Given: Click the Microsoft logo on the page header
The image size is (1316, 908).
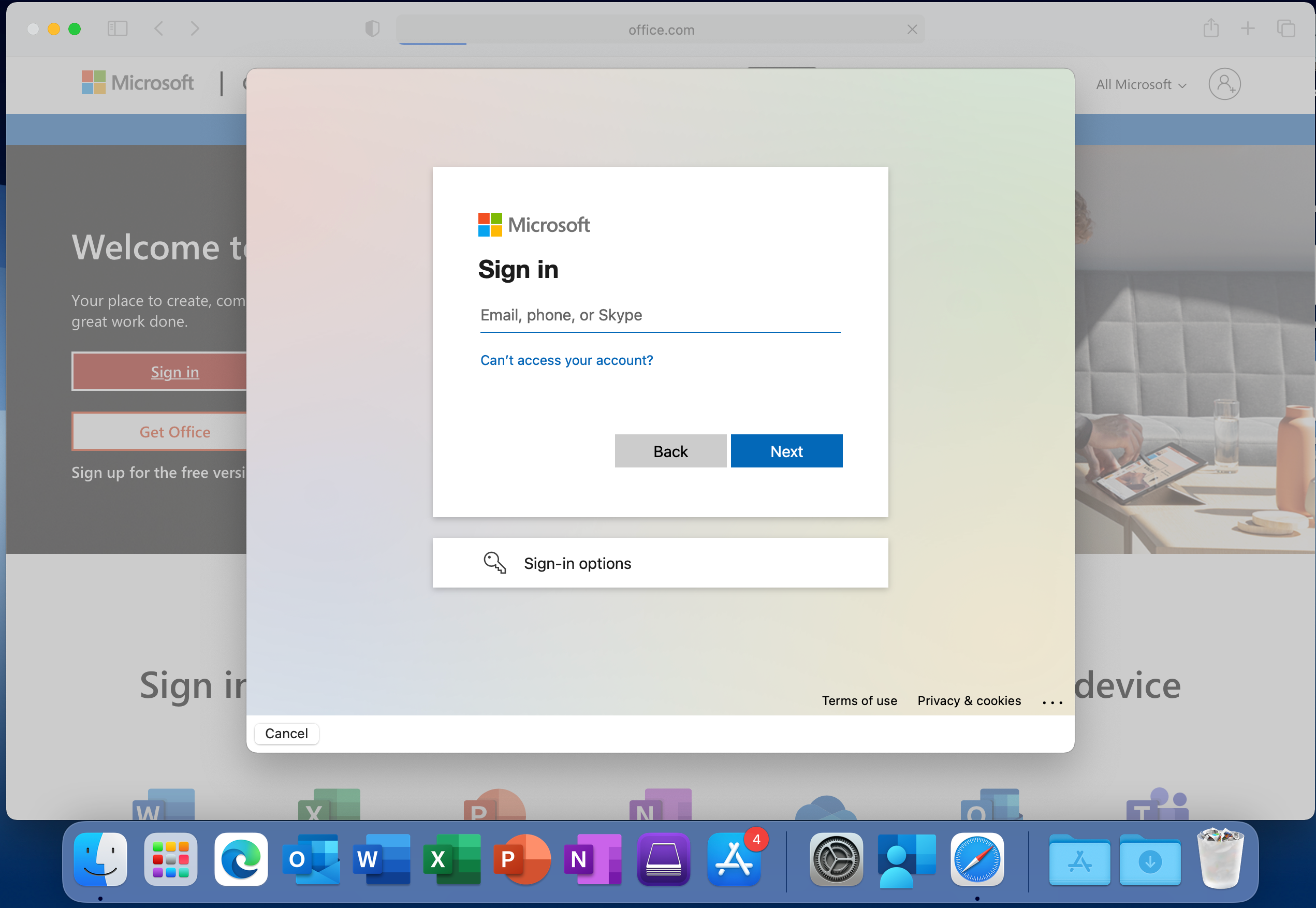Looking at the screenshot, I should click(x=137, y=83).
